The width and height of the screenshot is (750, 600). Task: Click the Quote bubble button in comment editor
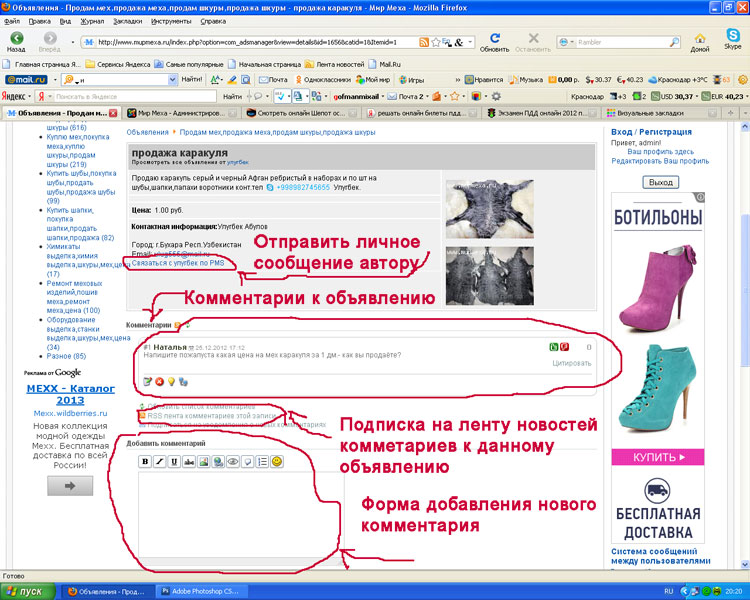(248, 461)
